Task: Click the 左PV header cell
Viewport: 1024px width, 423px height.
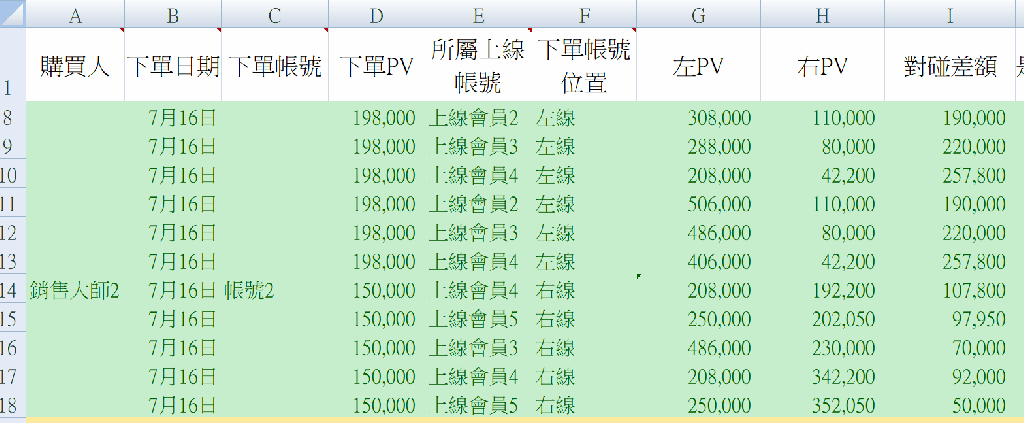Action: click(699, 64)
